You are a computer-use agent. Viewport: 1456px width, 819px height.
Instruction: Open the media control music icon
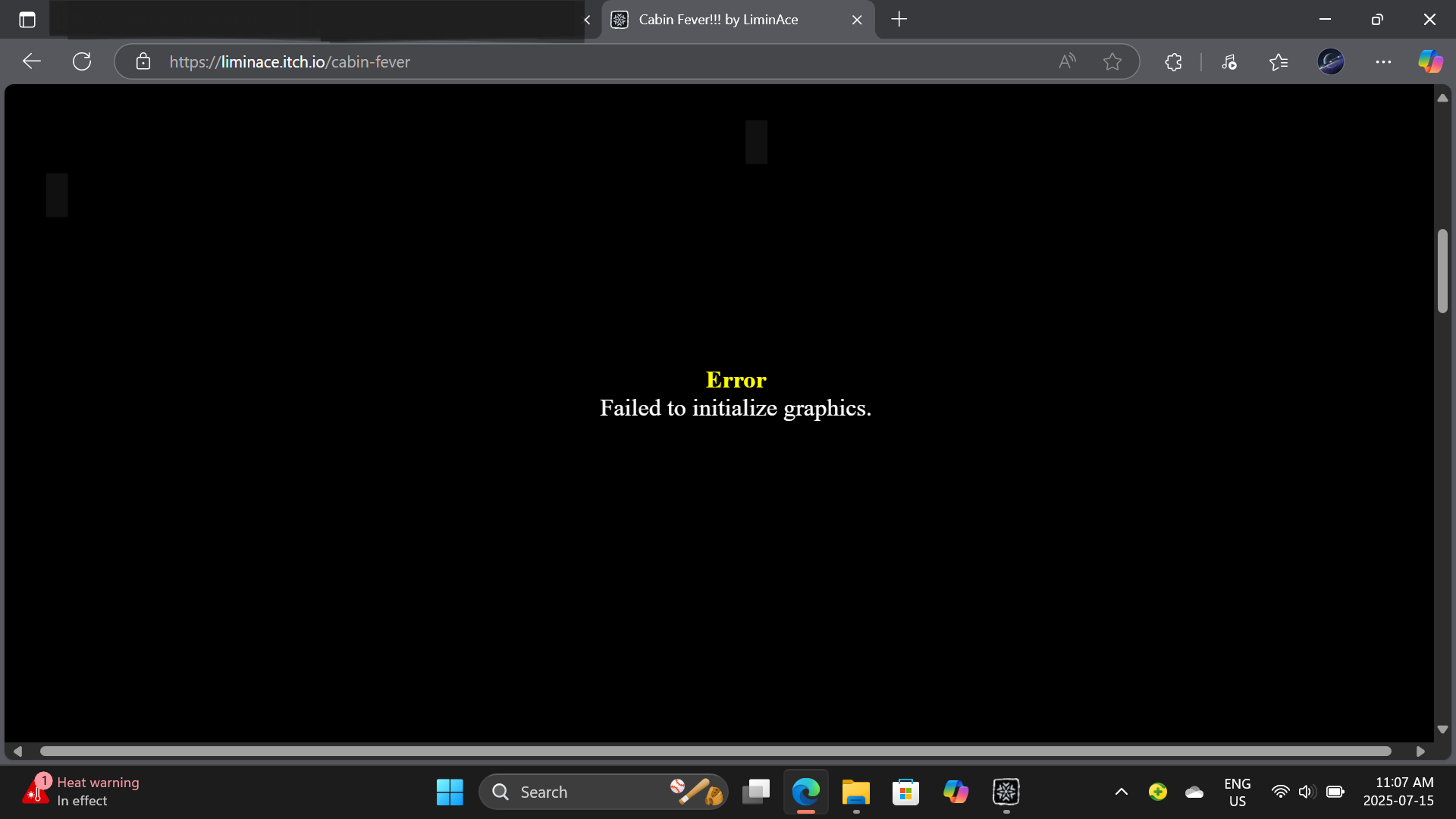click(1228, 61)
